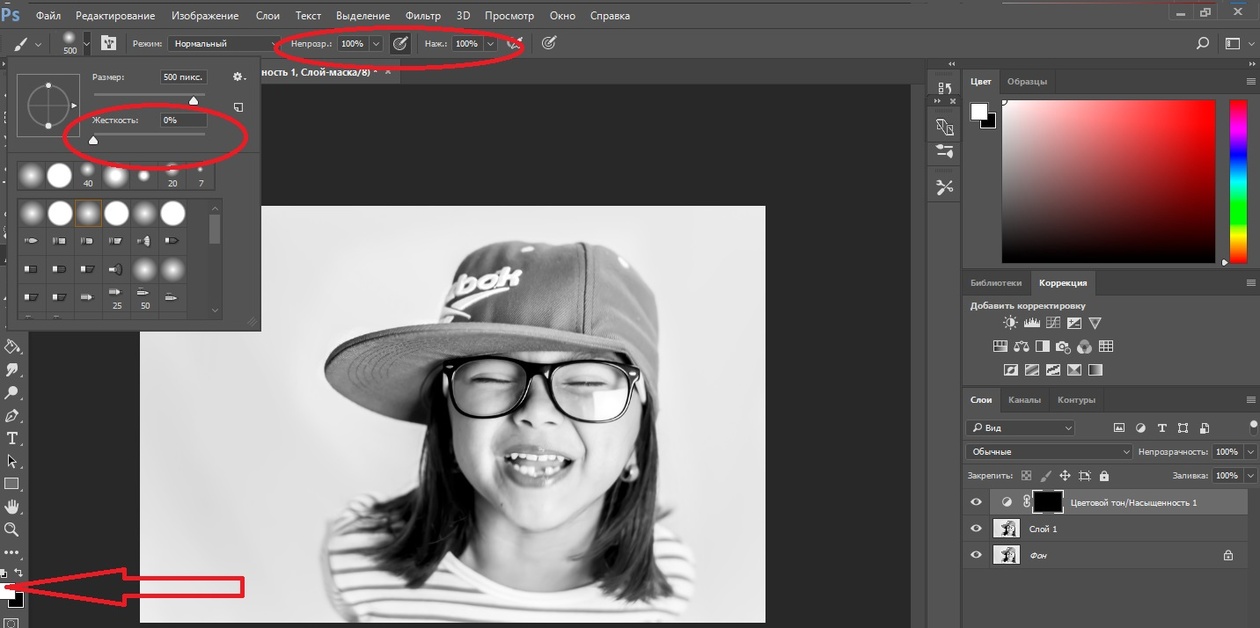Open the Вид layer filter dropdown

pyautogui.click(x=1020, y=428)
